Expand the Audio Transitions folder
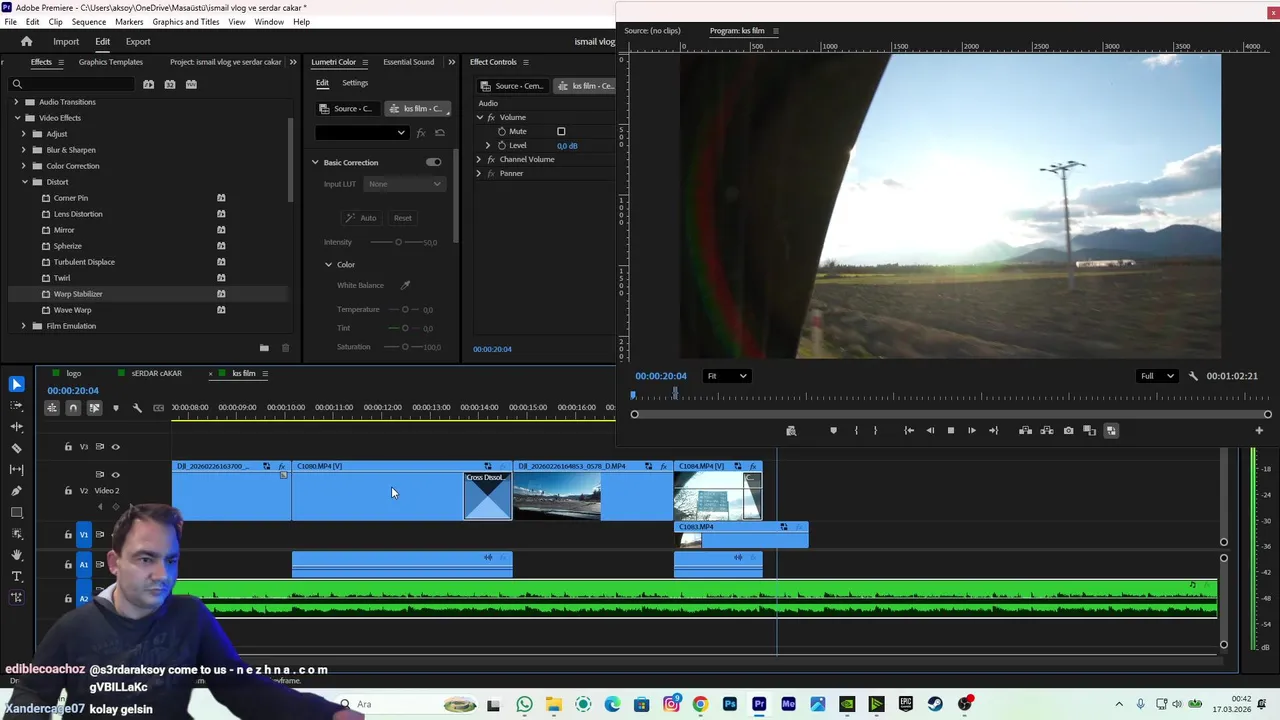 click(x=16, y=102)
